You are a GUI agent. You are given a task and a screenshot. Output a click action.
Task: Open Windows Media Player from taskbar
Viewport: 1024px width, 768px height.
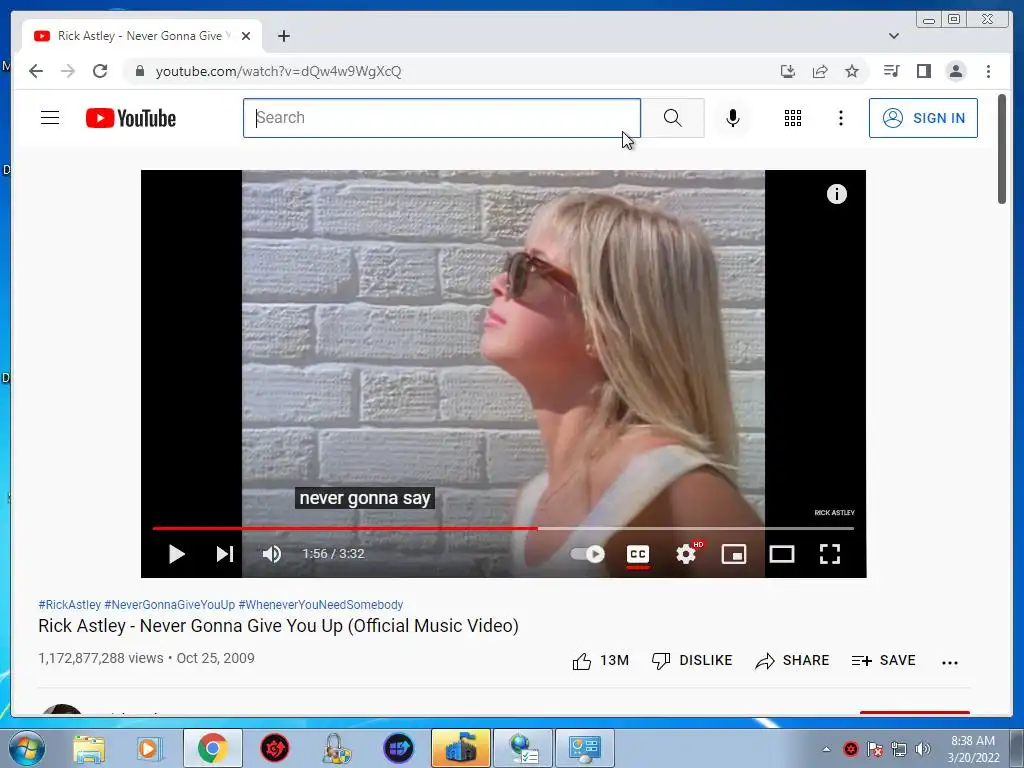(149, 748)
